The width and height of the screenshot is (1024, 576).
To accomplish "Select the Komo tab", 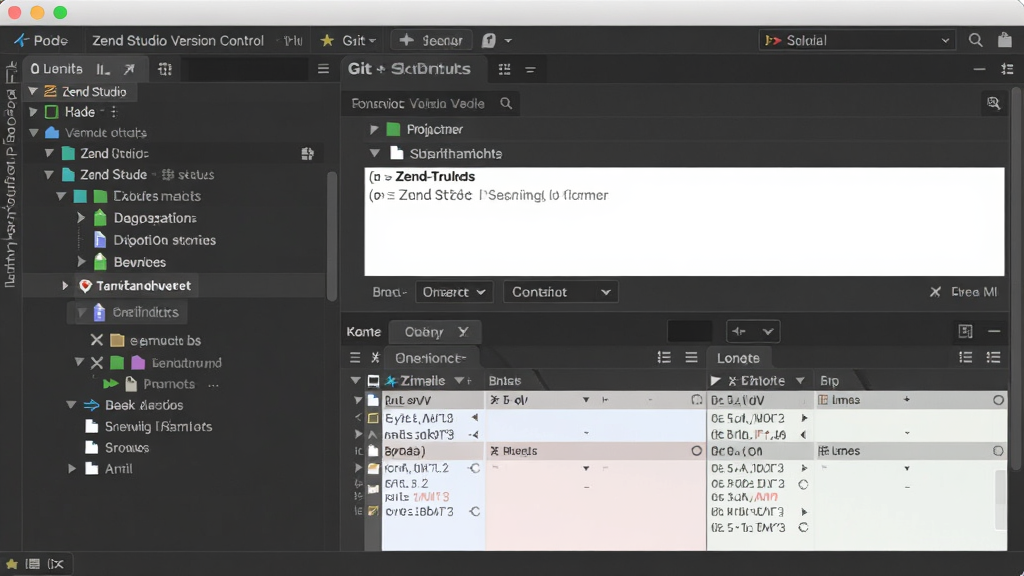I will tap(364, 332).
